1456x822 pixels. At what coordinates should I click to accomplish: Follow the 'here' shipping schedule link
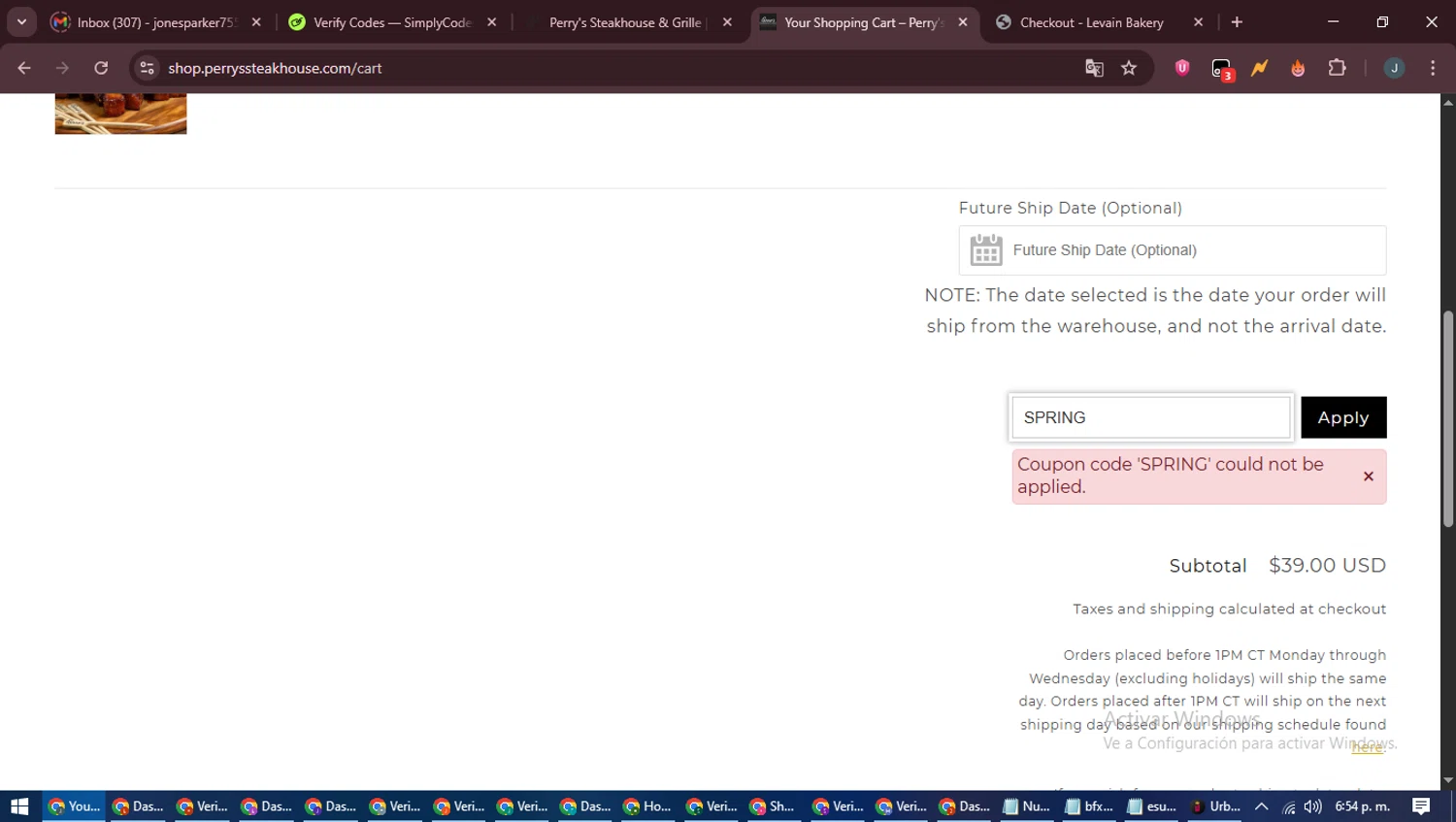click(x=1367, y=747)
